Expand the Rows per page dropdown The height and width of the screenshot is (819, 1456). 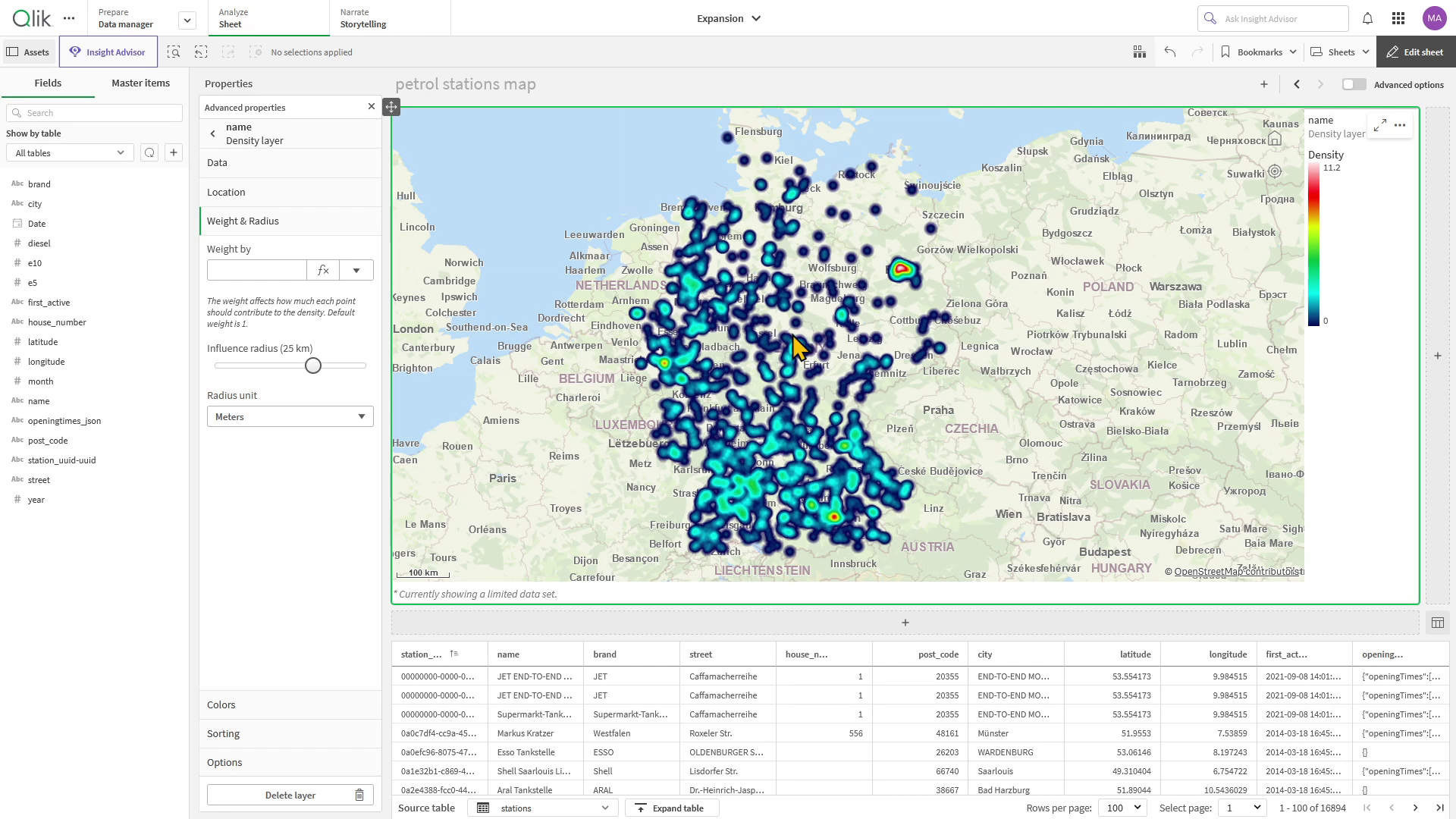[1124, 808]
